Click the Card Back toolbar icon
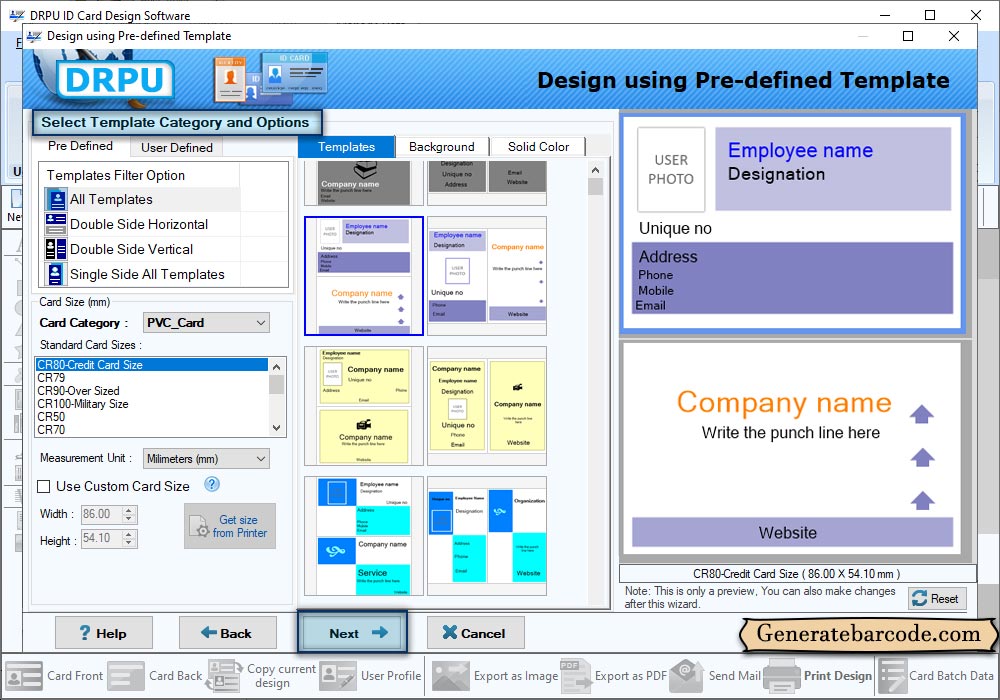The width and height of the screenshot is (1000, 700). (x=126, y=676)
